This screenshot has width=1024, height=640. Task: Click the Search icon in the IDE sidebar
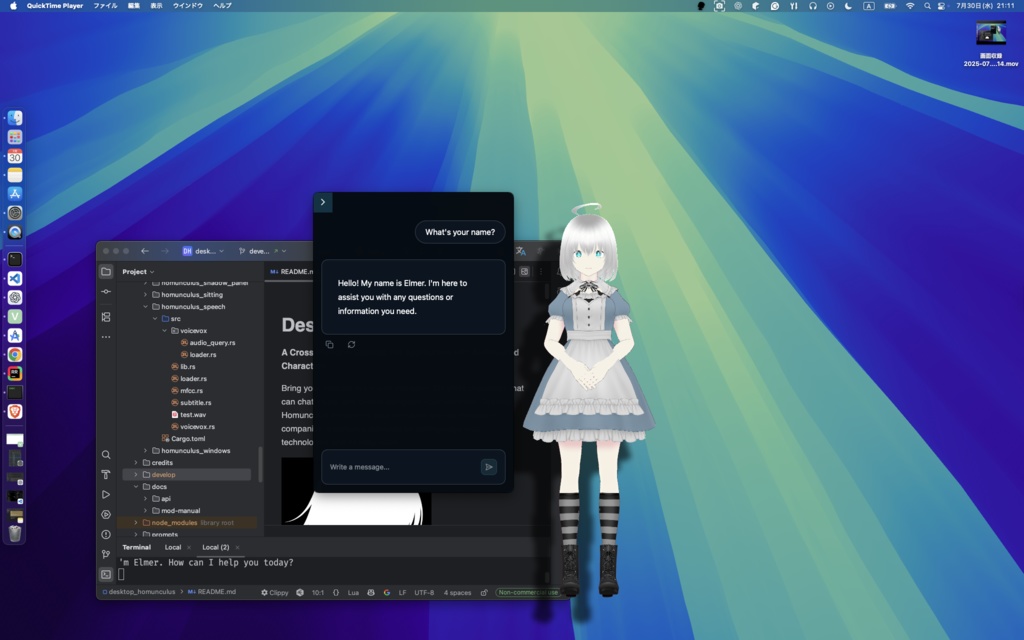click(x=106, y=455)
